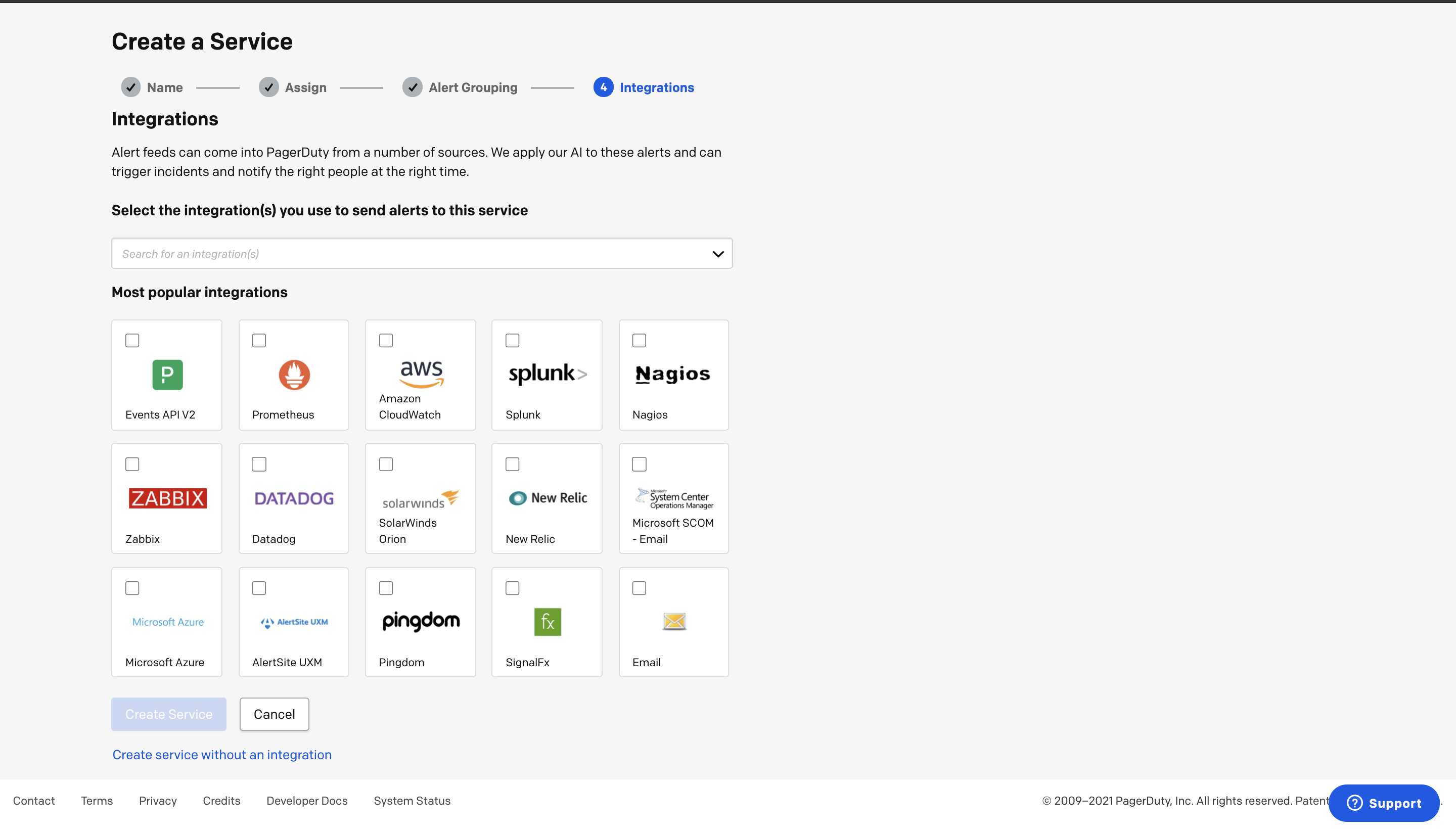
Task: Click the 'Amazon CloudWatch' card label
Action: tap(409, 406)
